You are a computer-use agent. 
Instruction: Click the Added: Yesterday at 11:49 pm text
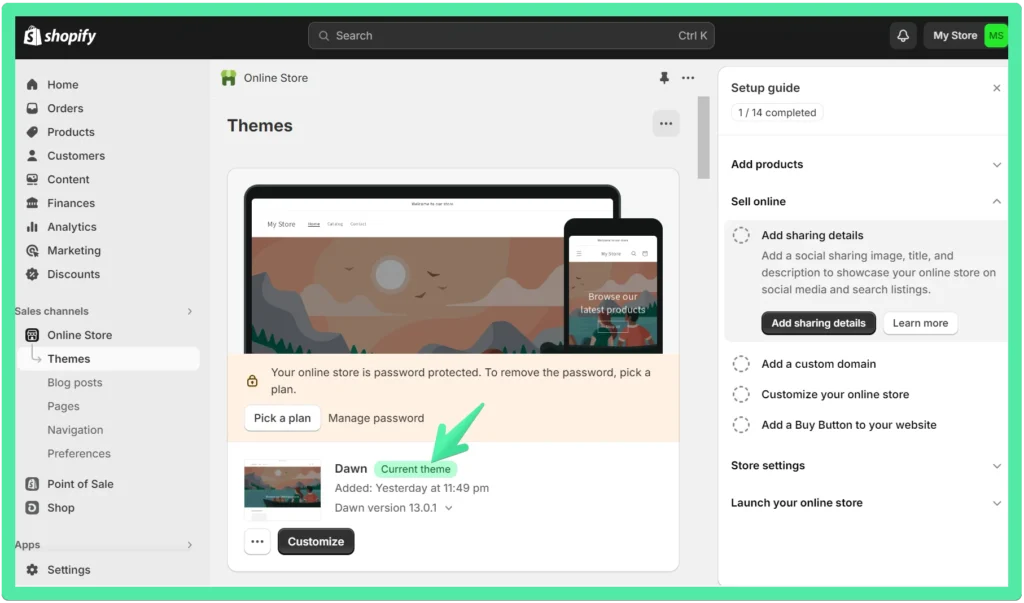[x=411, y=488]
